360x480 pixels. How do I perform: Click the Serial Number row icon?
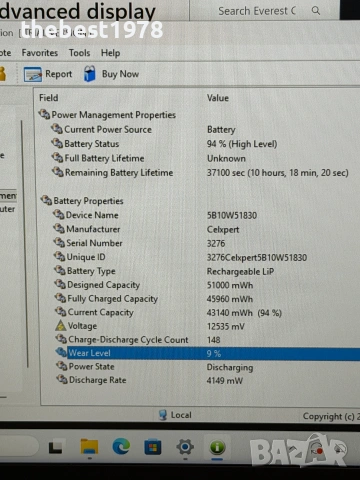click(x=59, y=242)
